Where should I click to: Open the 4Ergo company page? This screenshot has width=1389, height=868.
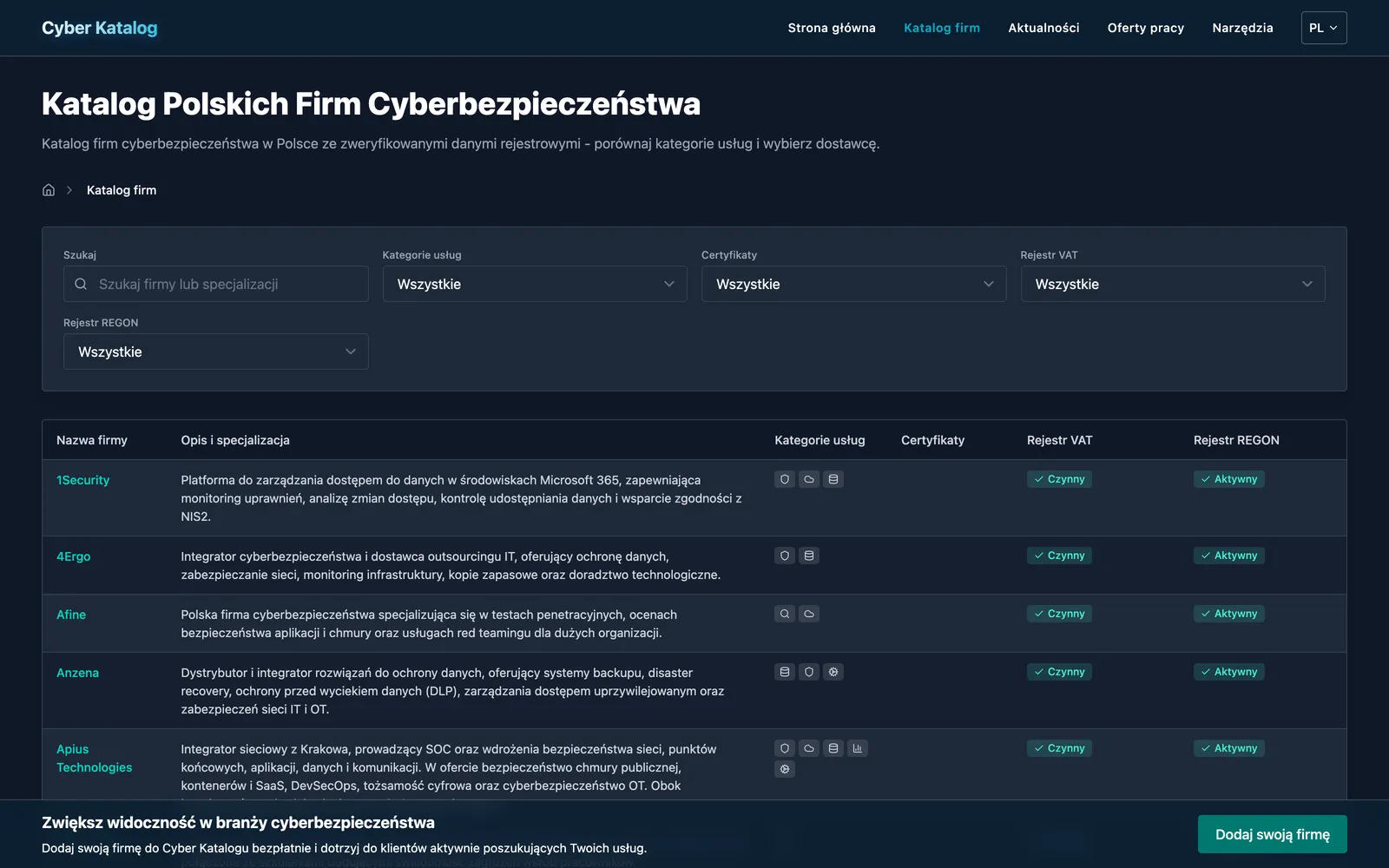(x=74, y=556)
